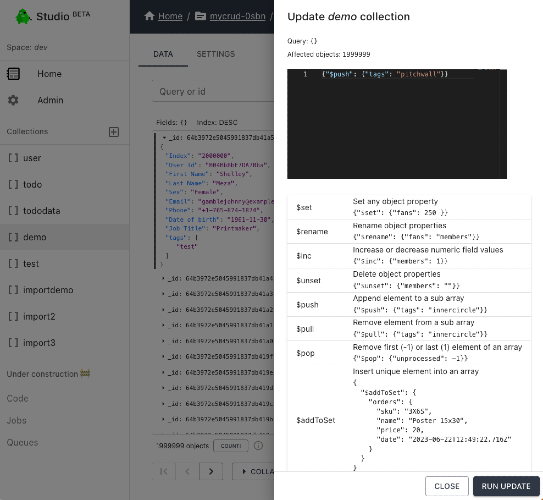Click into the update JSON code editor
Viewport: 543px width, 500px height.
point(397,124)
